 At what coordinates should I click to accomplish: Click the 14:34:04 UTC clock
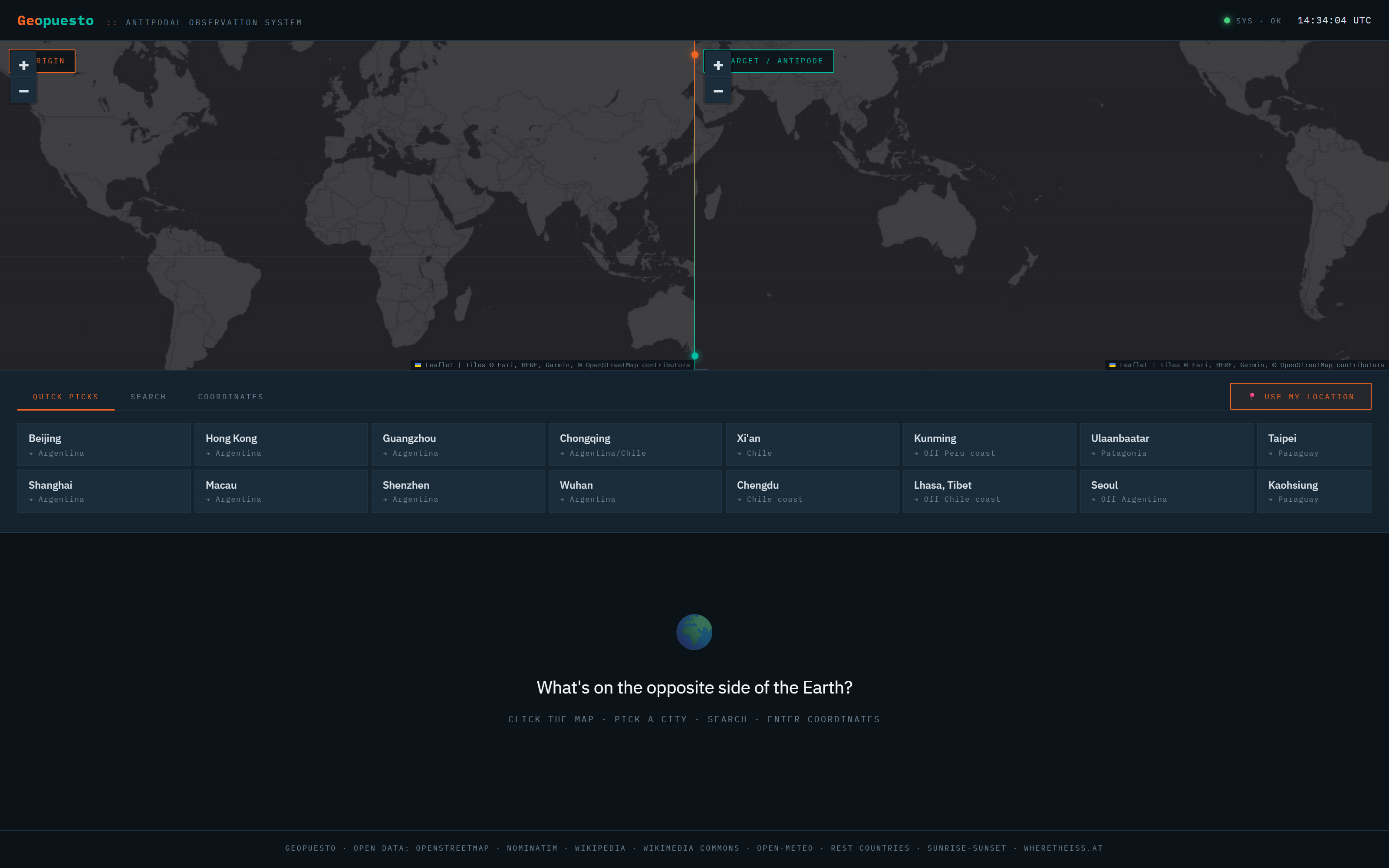[1334, 20]
